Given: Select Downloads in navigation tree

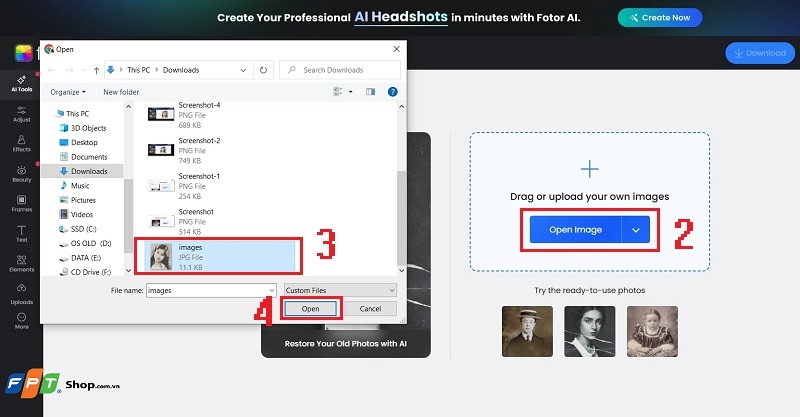Looking at the screenshot, I should [89, 171].
